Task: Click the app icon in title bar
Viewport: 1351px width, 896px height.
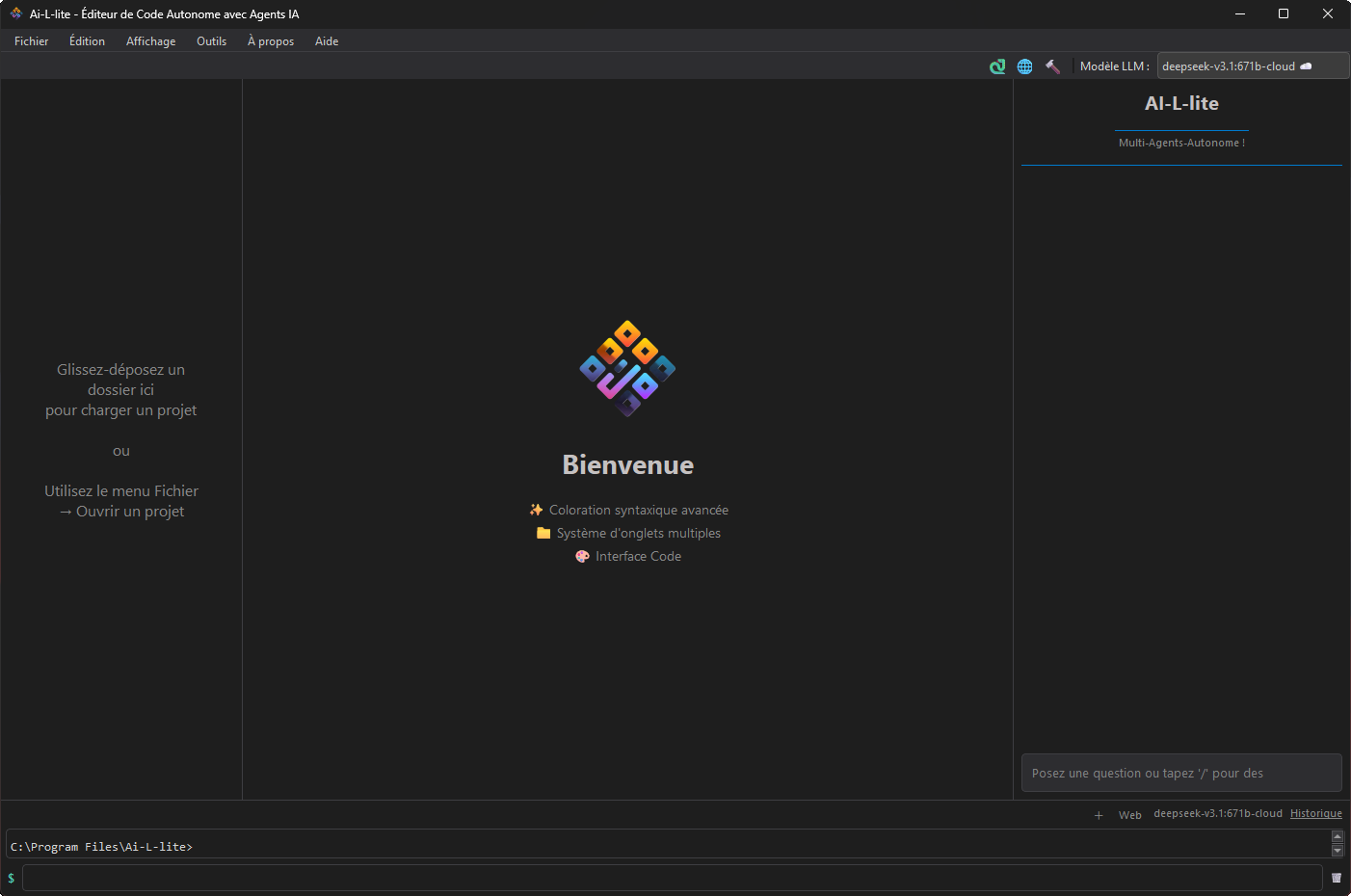Action: point(15,13)
